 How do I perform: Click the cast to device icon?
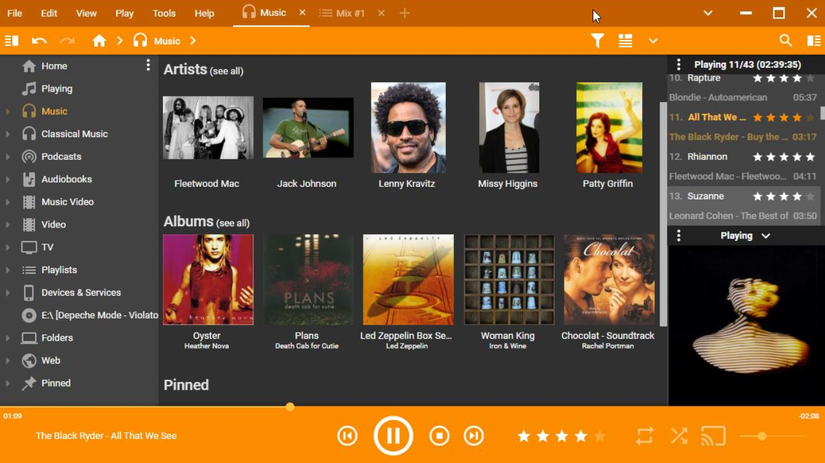pyautogui.click(x=713, y=436)
